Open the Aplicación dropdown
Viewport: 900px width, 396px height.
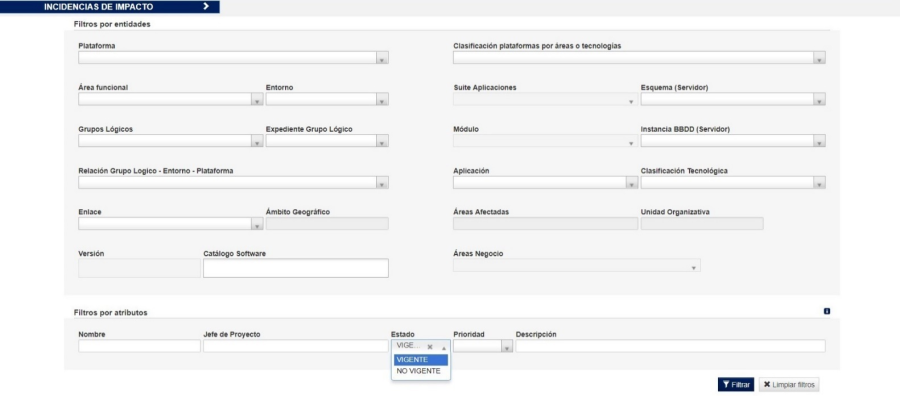tap(632, 183)
